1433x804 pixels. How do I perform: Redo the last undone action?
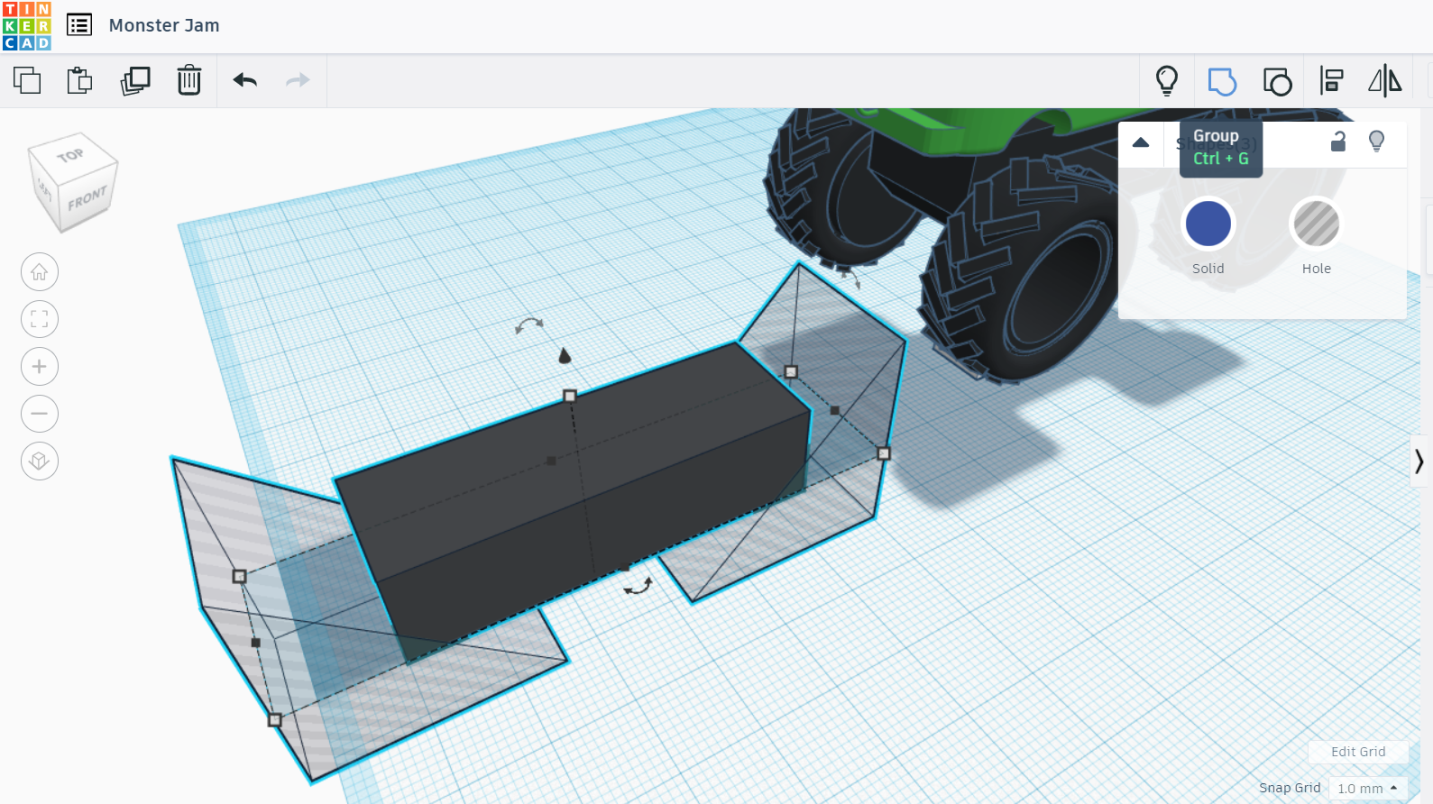point(298,80)
